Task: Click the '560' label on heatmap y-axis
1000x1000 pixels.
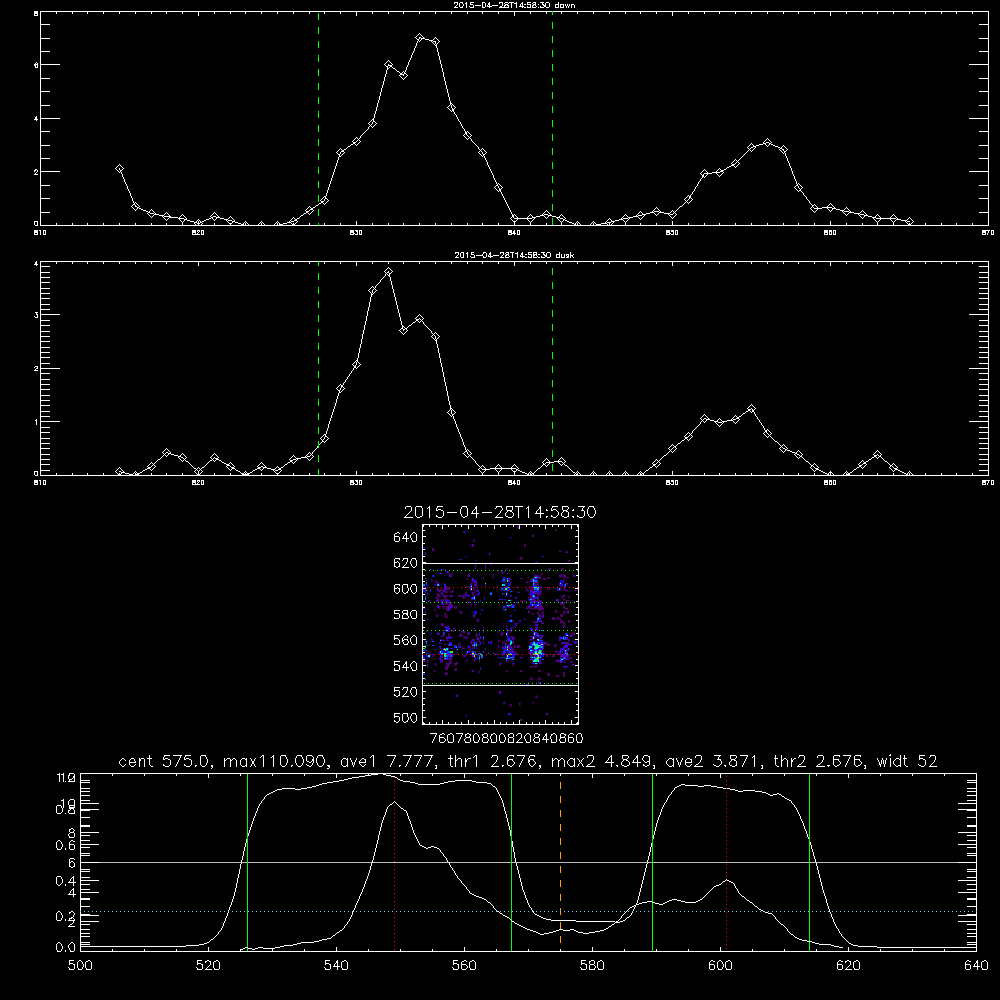Action: (406, 640)
